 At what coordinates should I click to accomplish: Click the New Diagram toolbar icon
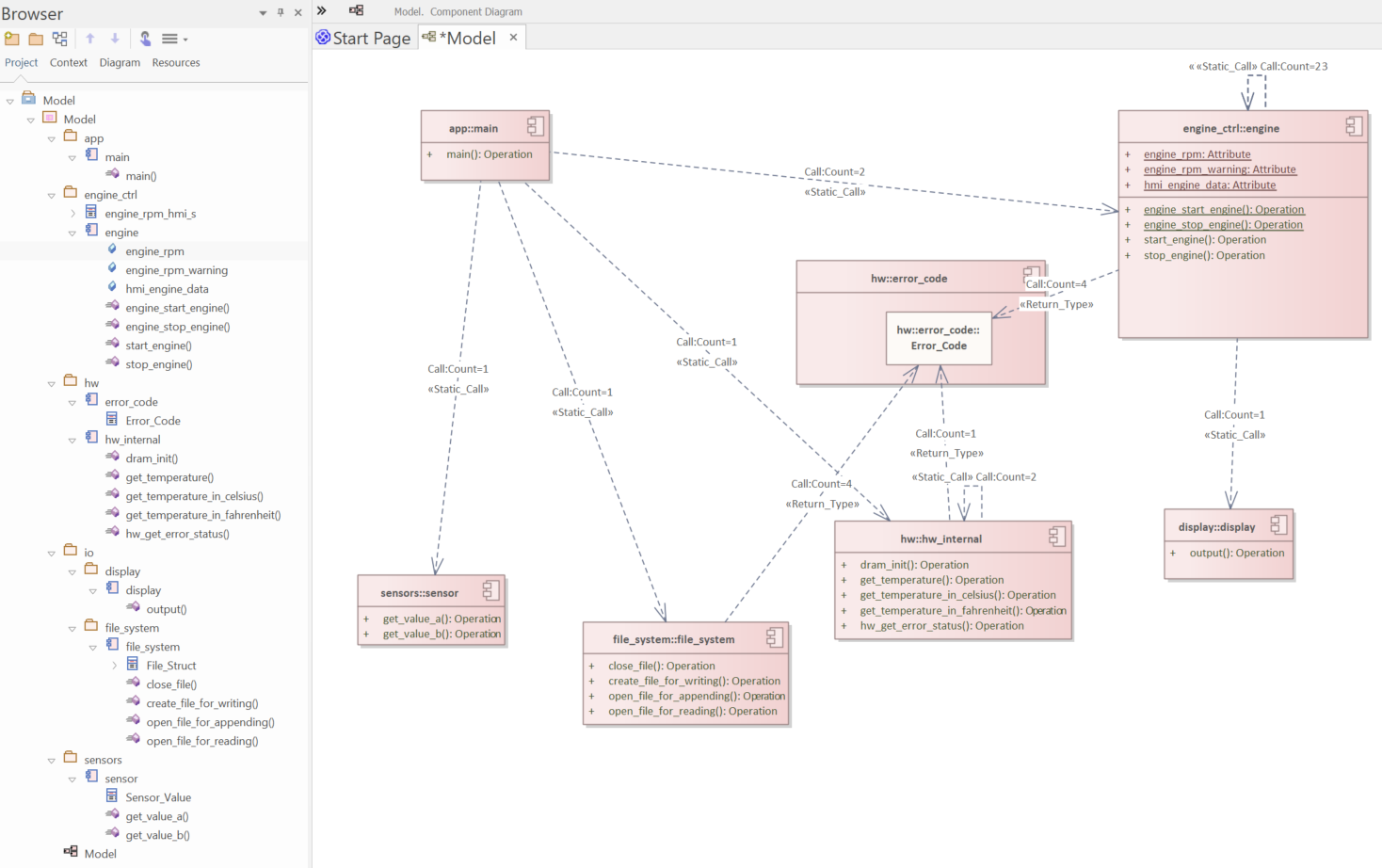[x=60, y=39]
